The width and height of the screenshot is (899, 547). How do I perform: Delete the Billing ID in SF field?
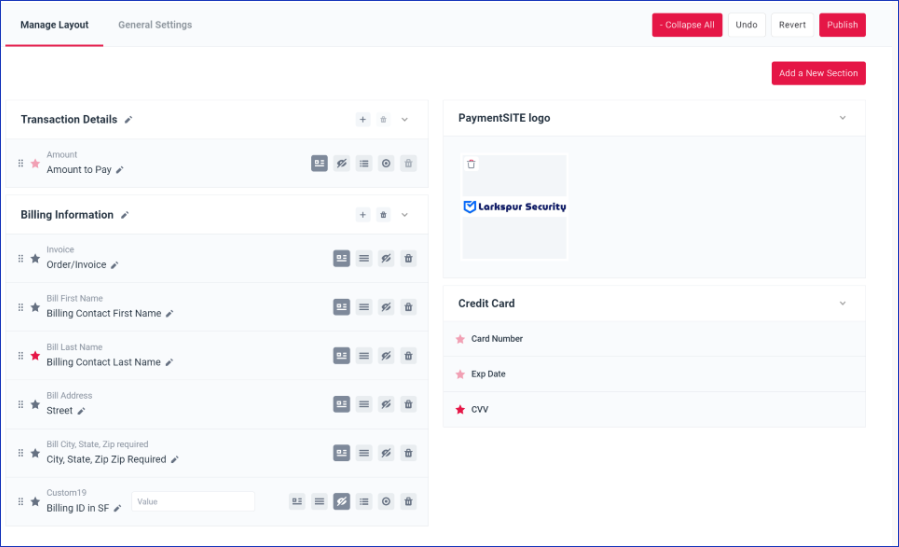pyautogui.click(x=408, y=502)
